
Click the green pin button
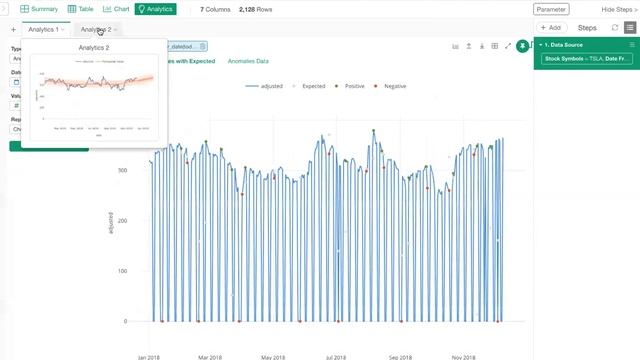click(522, 46)
